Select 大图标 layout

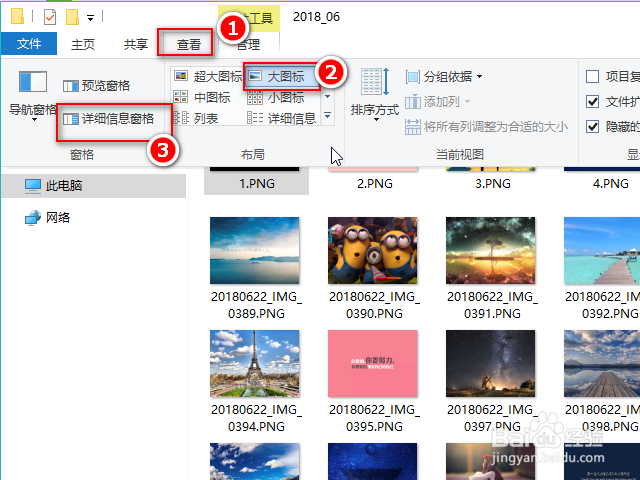(x=282, y=76)
